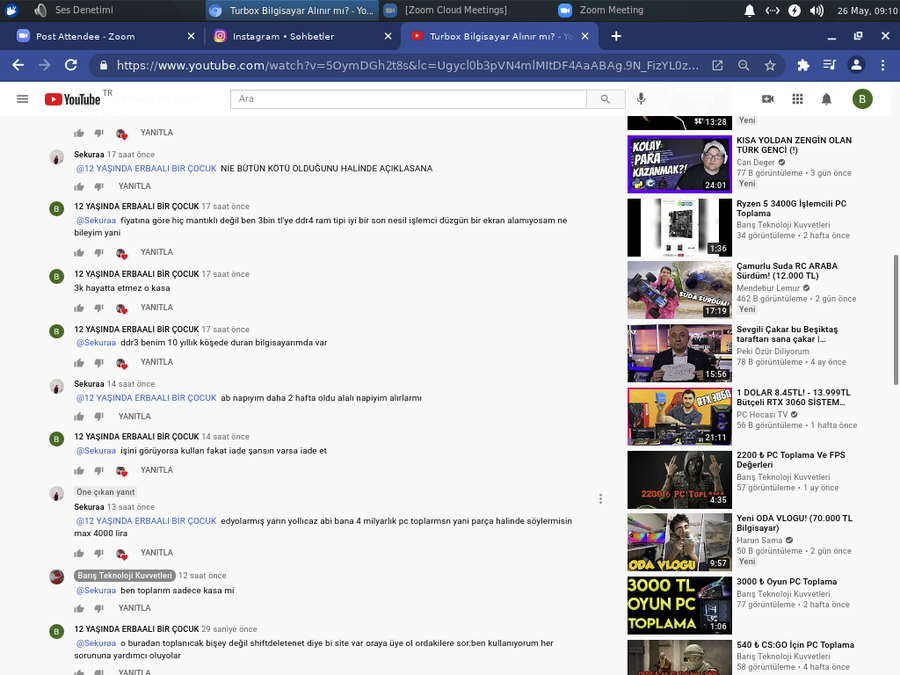Open YouTube notifications bell
The width and height of the screenshot is (900, 675).
coord(826,99)
